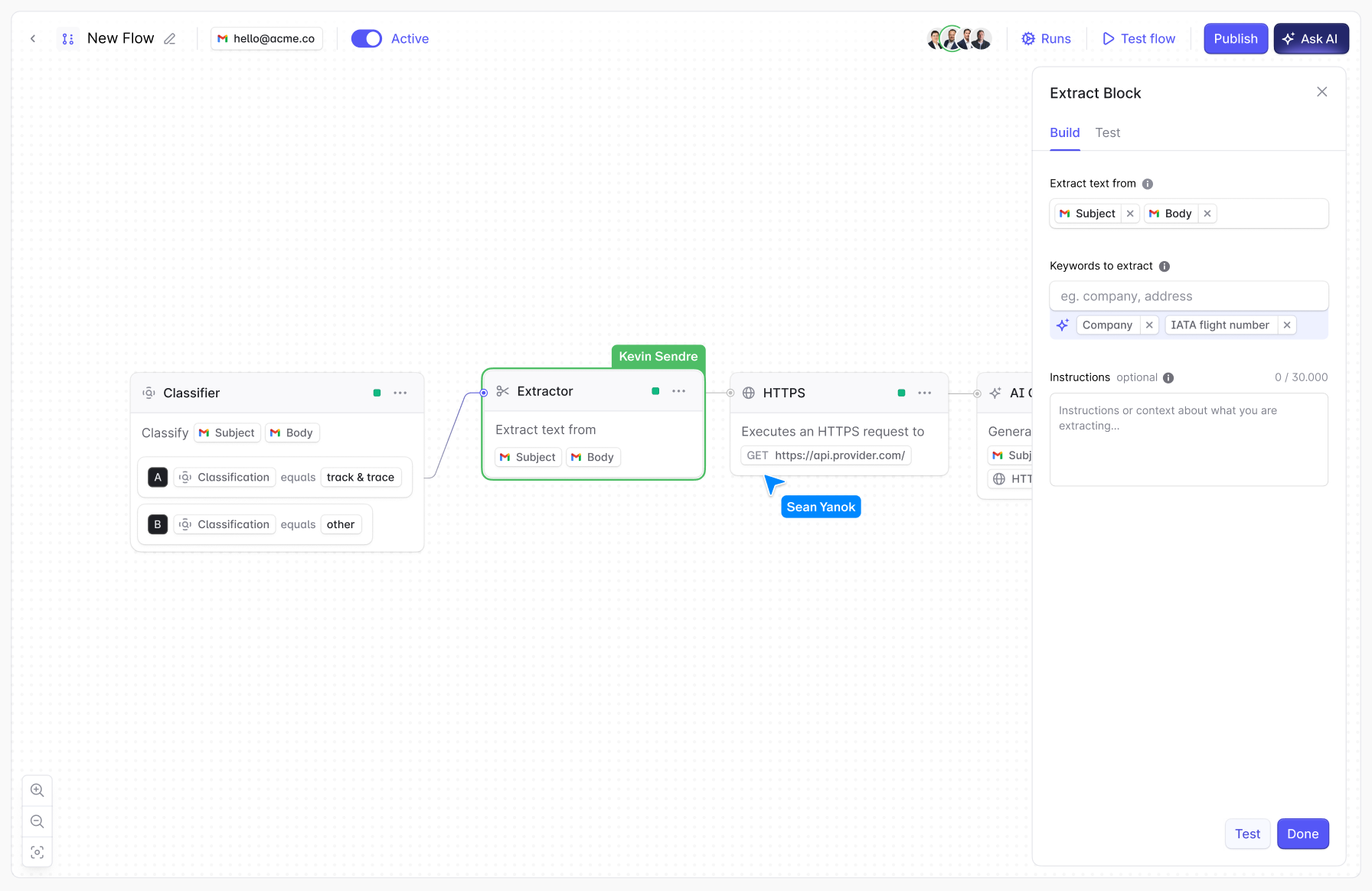Open the HTTPS block options menu
The image size is (1372, 891).
(x=924, y=393)
